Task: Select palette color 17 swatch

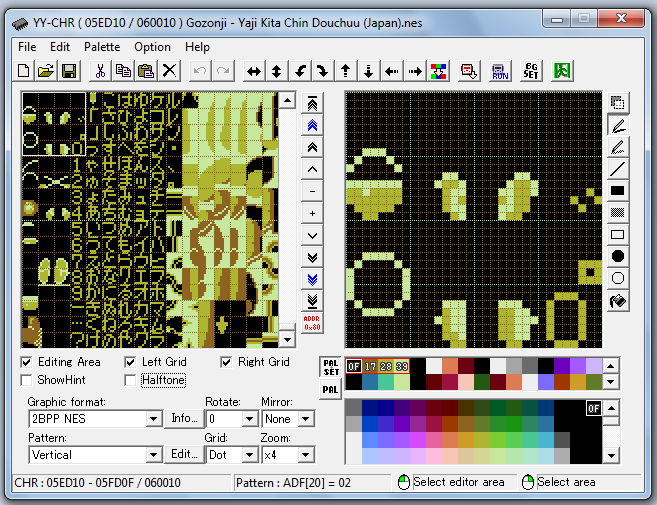Action: click(370, 366)
